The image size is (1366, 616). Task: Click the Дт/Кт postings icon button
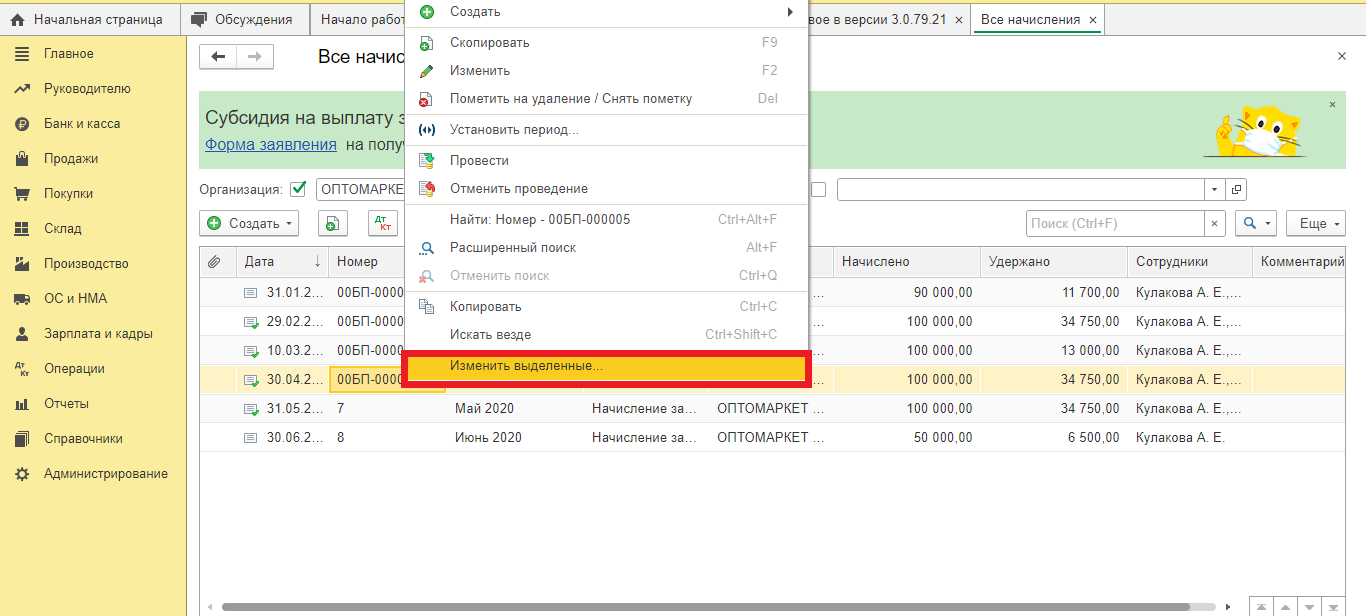coord(383,224)
